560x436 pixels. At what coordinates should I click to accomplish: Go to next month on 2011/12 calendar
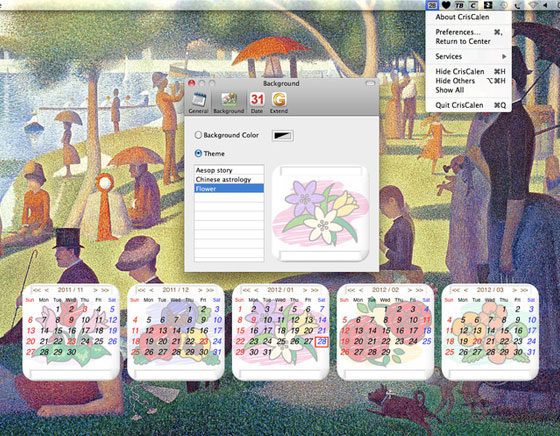(x=200, y=290)
